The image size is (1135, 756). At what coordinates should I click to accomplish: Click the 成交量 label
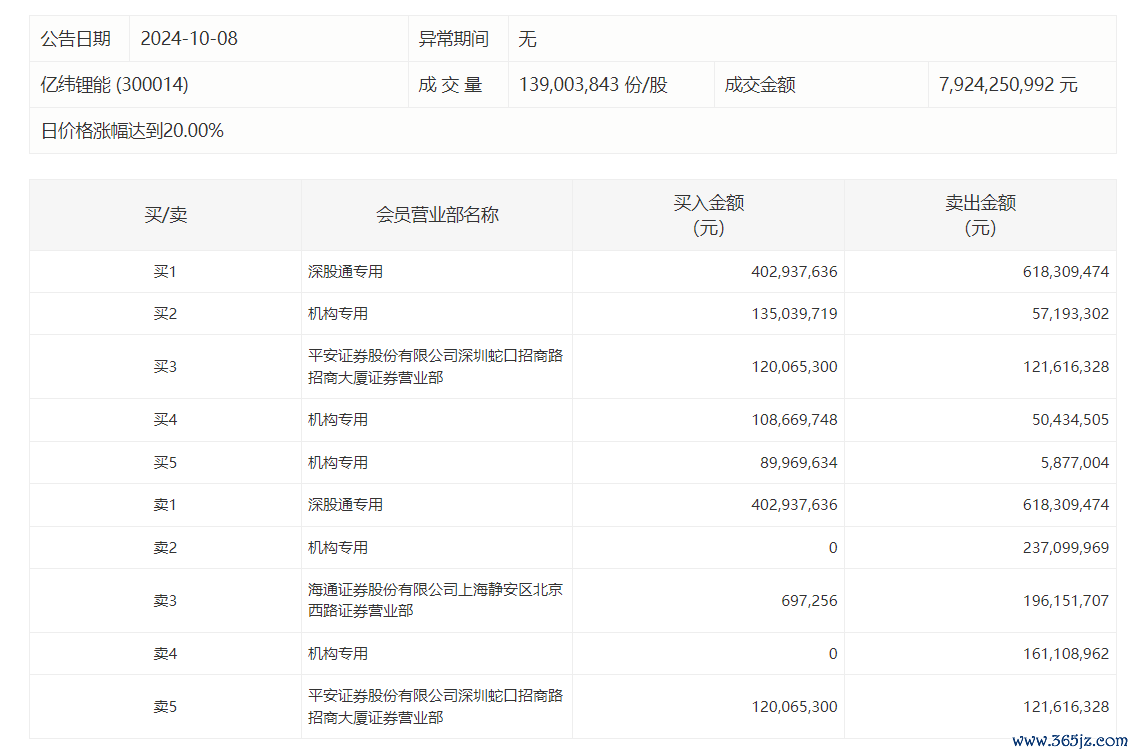tap(450, 85)
